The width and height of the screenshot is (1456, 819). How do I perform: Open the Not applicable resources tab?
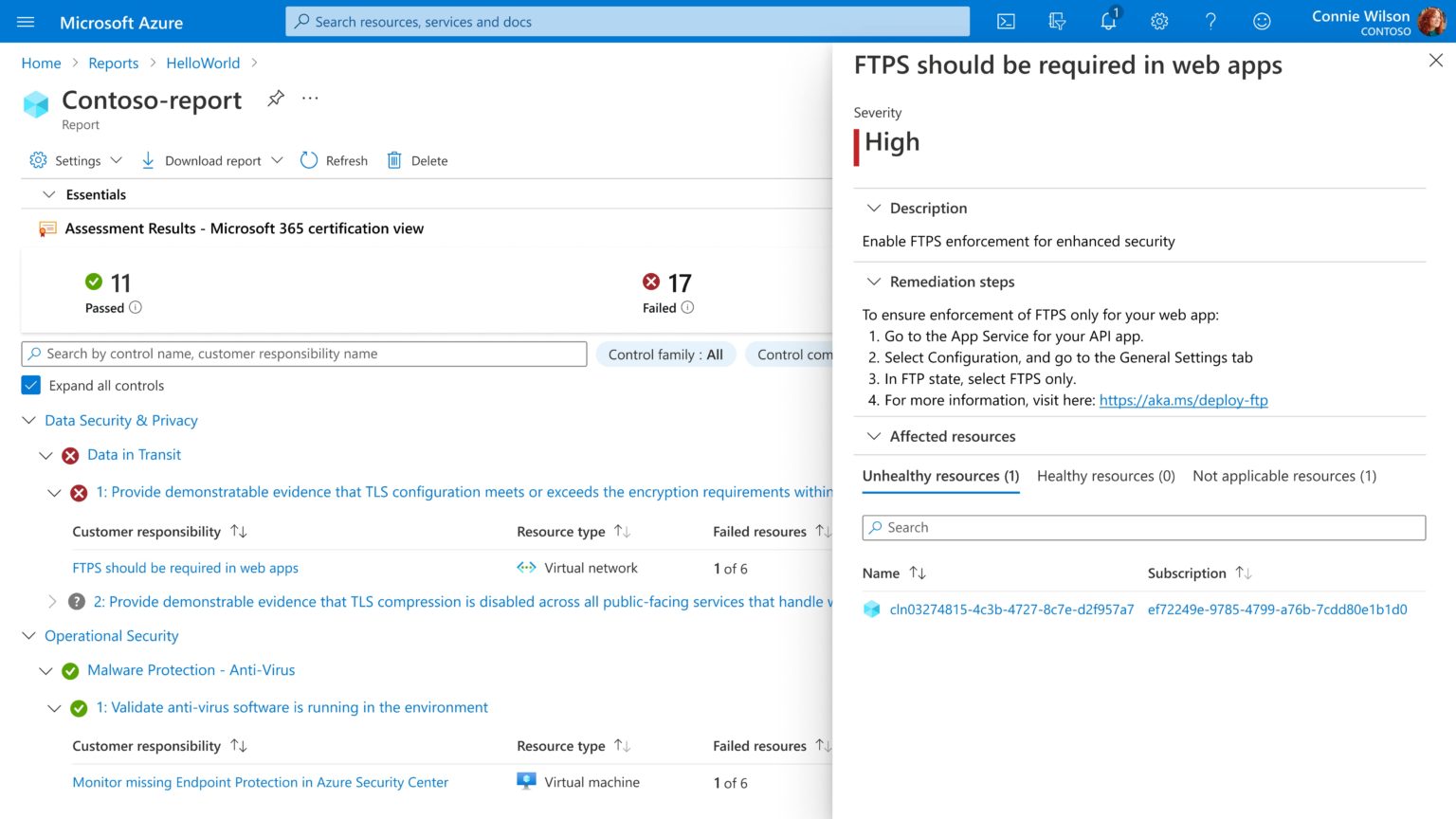pos(1283,476)
